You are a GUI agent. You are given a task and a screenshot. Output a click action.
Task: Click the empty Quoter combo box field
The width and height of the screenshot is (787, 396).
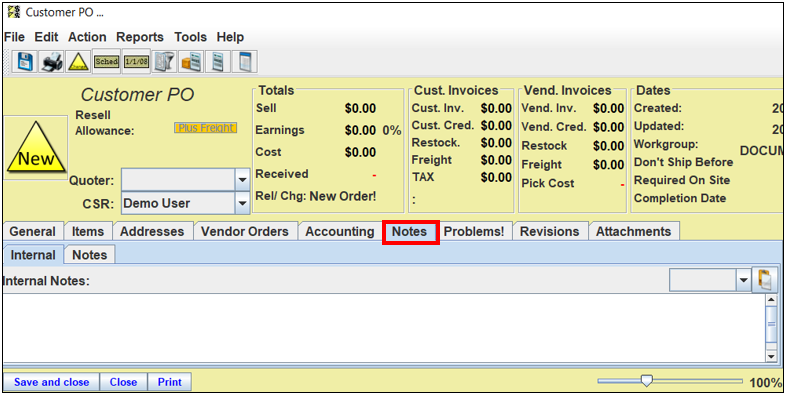(x=179, y=180)
